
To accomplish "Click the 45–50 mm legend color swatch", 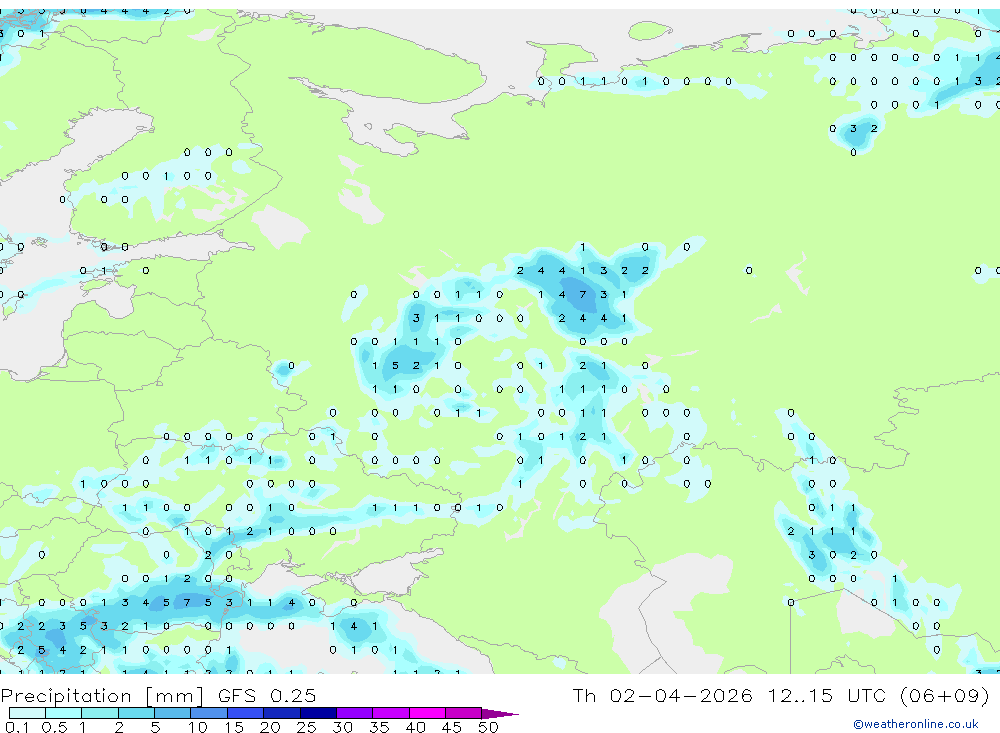I will (464, 713).
